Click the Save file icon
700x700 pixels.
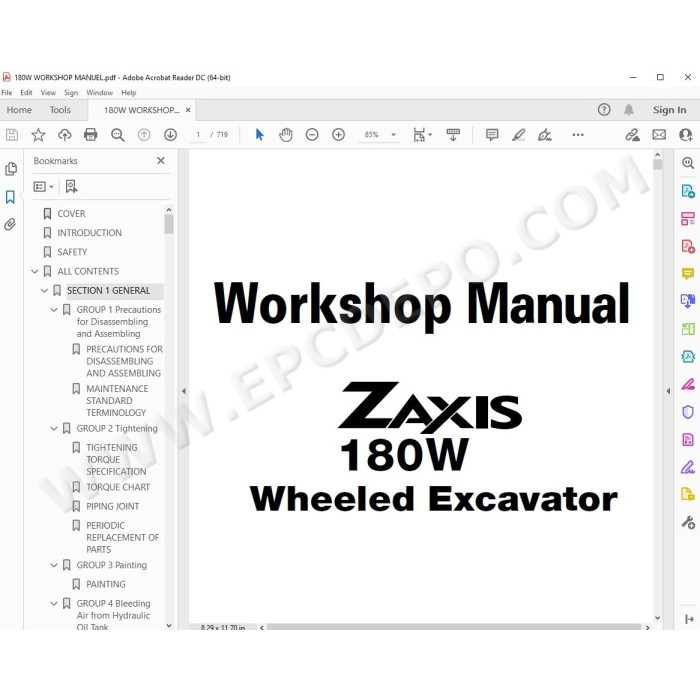click(12, 135)
